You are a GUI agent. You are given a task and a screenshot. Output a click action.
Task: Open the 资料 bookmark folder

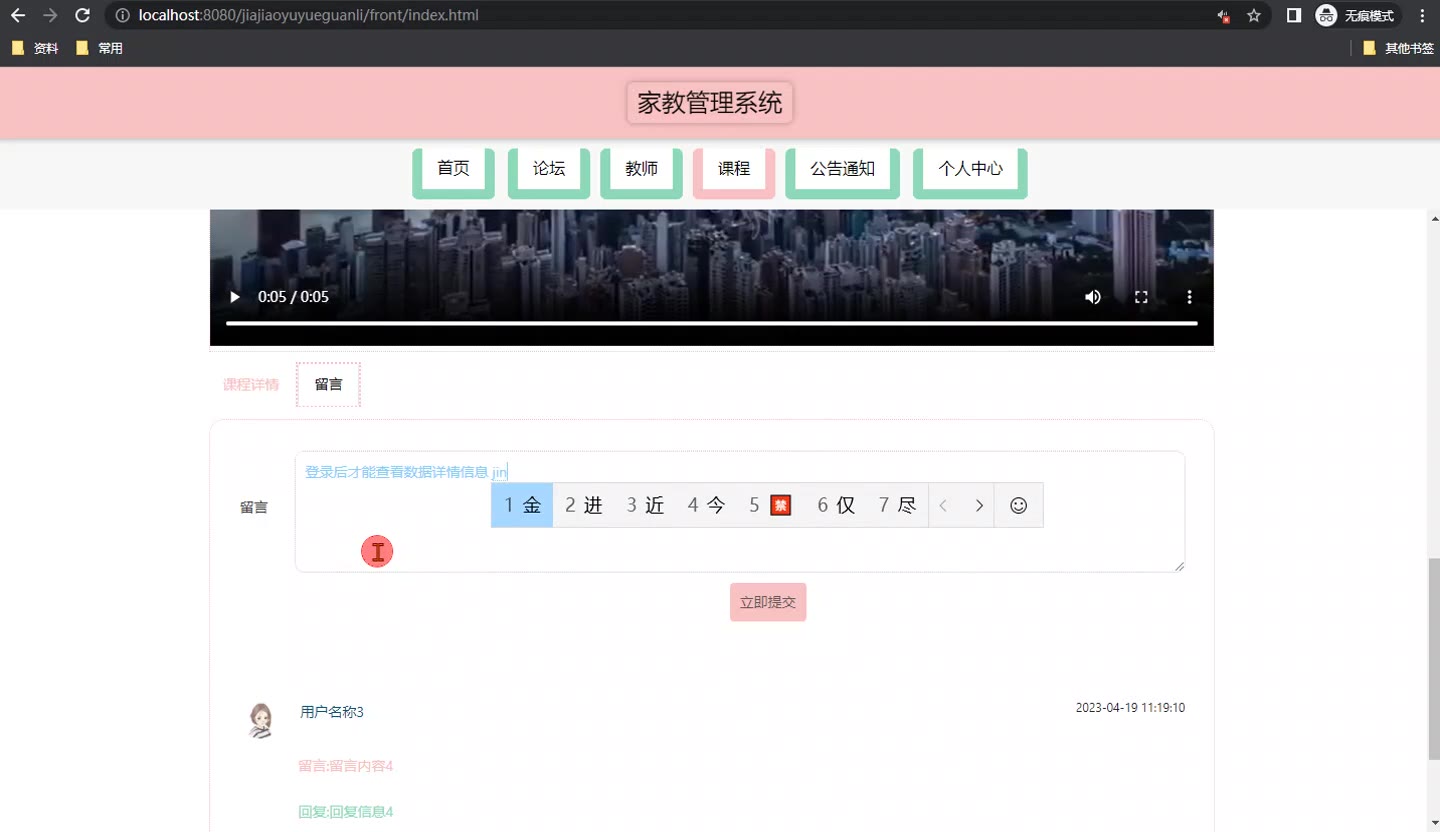(x=35, y=48)
